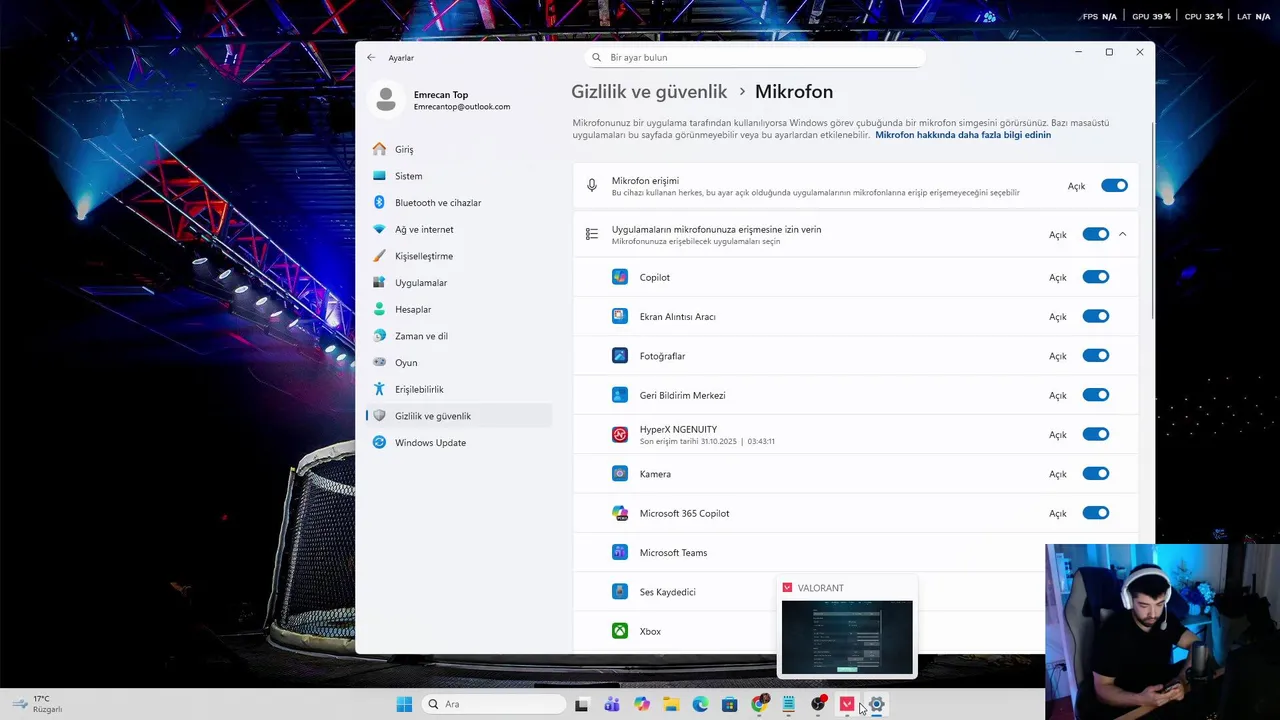Click the microphone icon beside Mikrofon erişimi

click(592, 186)
